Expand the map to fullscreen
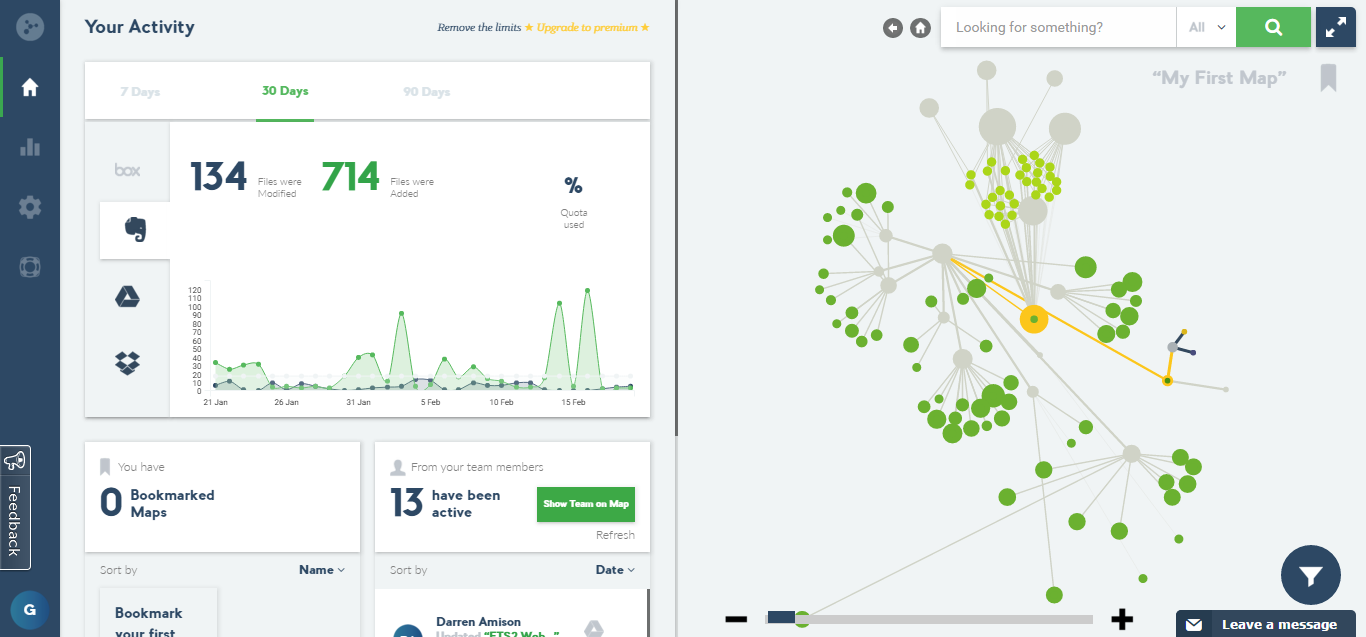 [x=1336, y=28]
